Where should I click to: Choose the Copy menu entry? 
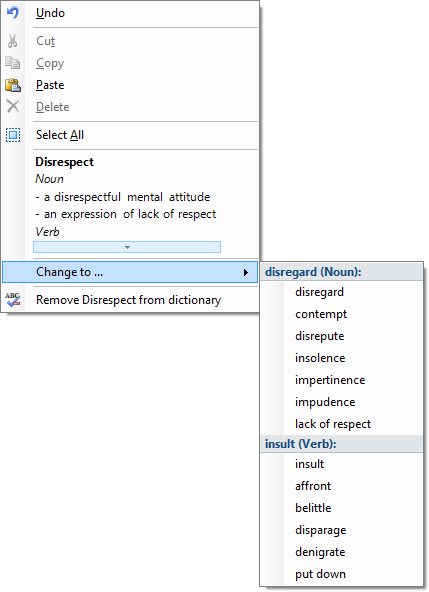(x=130, y=63)
